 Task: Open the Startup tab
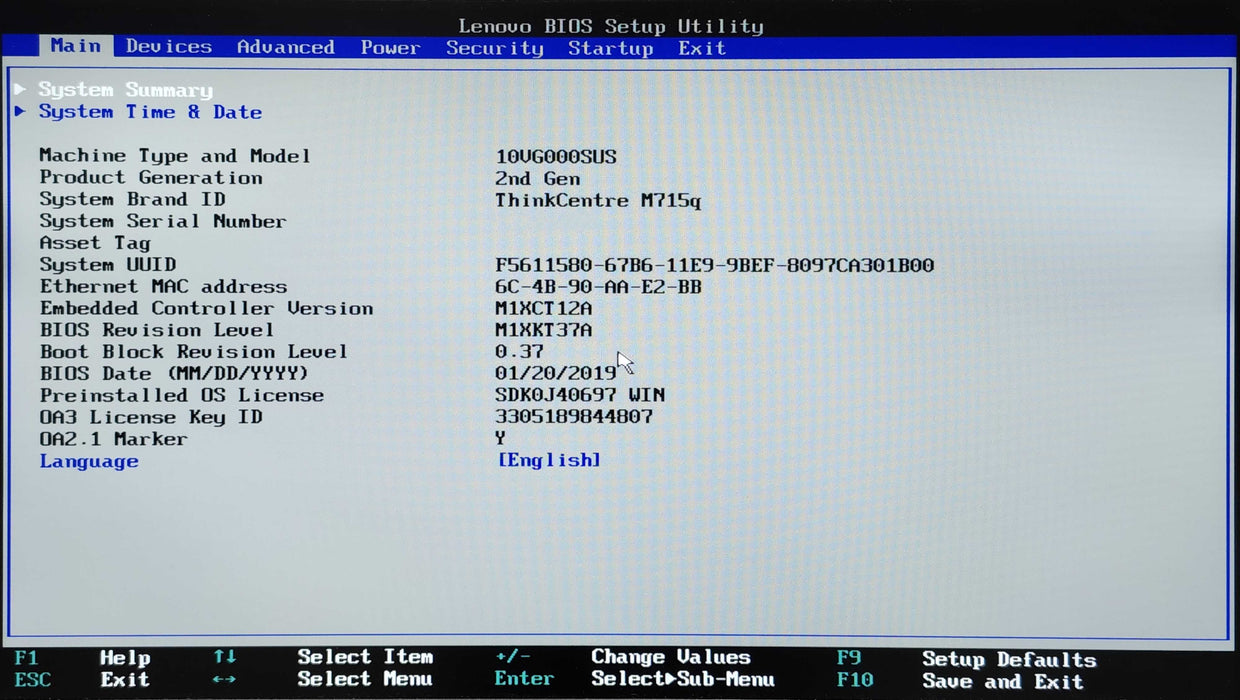610,48
